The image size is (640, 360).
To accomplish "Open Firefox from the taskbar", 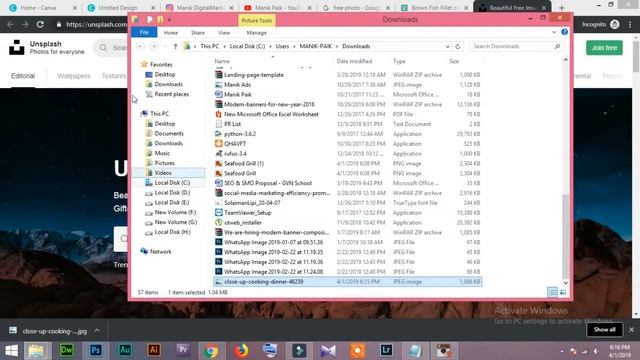I will (241, 351).
